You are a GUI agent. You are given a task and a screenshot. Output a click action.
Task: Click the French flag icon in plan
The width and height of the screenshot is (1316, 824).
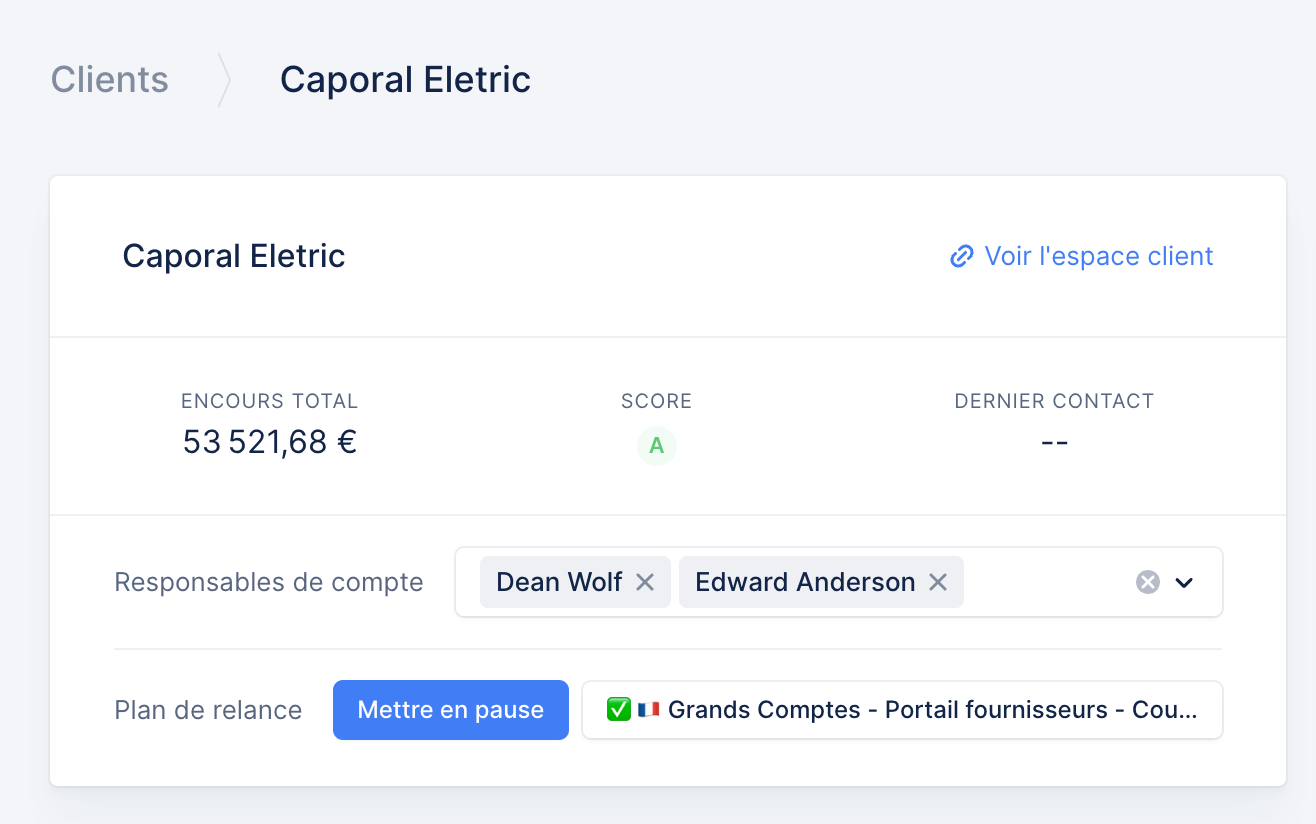coord(648,709)
